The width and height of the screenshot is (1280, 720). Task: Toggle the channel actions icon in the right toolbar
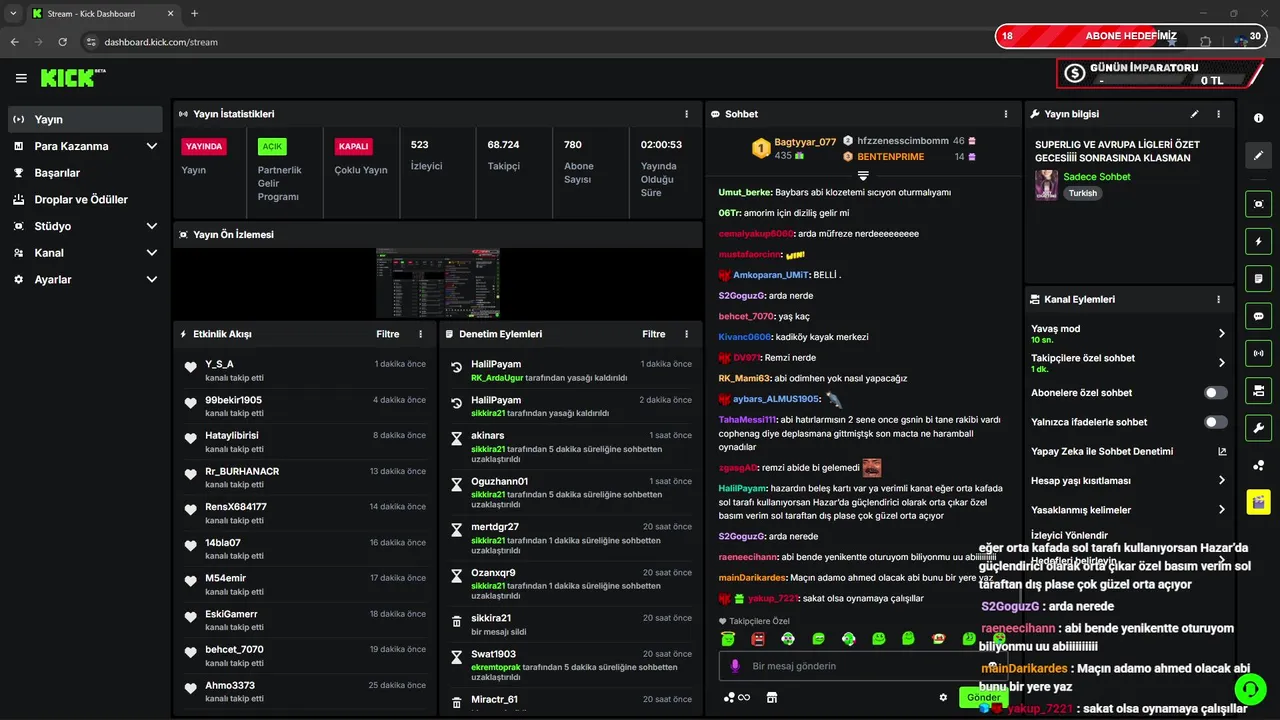coord(1258,389)
